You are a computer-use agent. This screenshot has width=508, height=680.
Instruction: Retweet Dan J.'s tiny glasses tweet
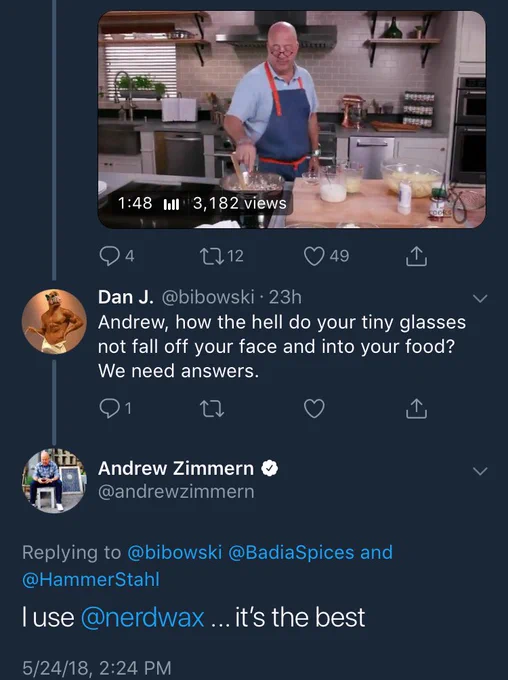coord(211,409)
